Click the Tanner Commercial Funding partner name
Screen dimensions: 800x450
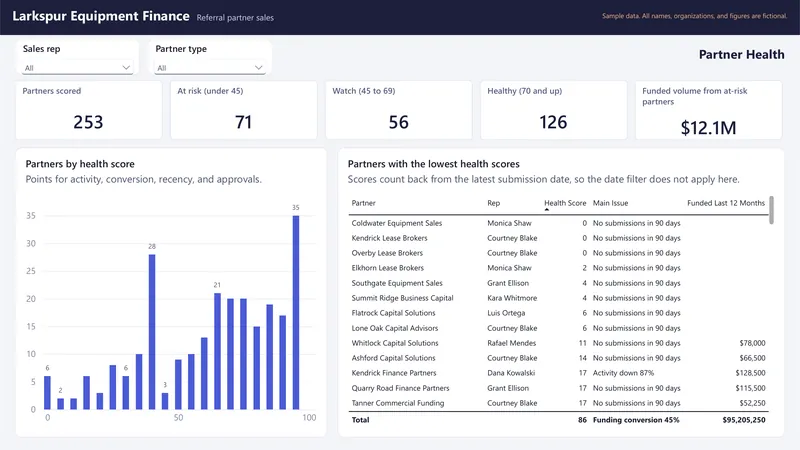click(x=398, y=403)
